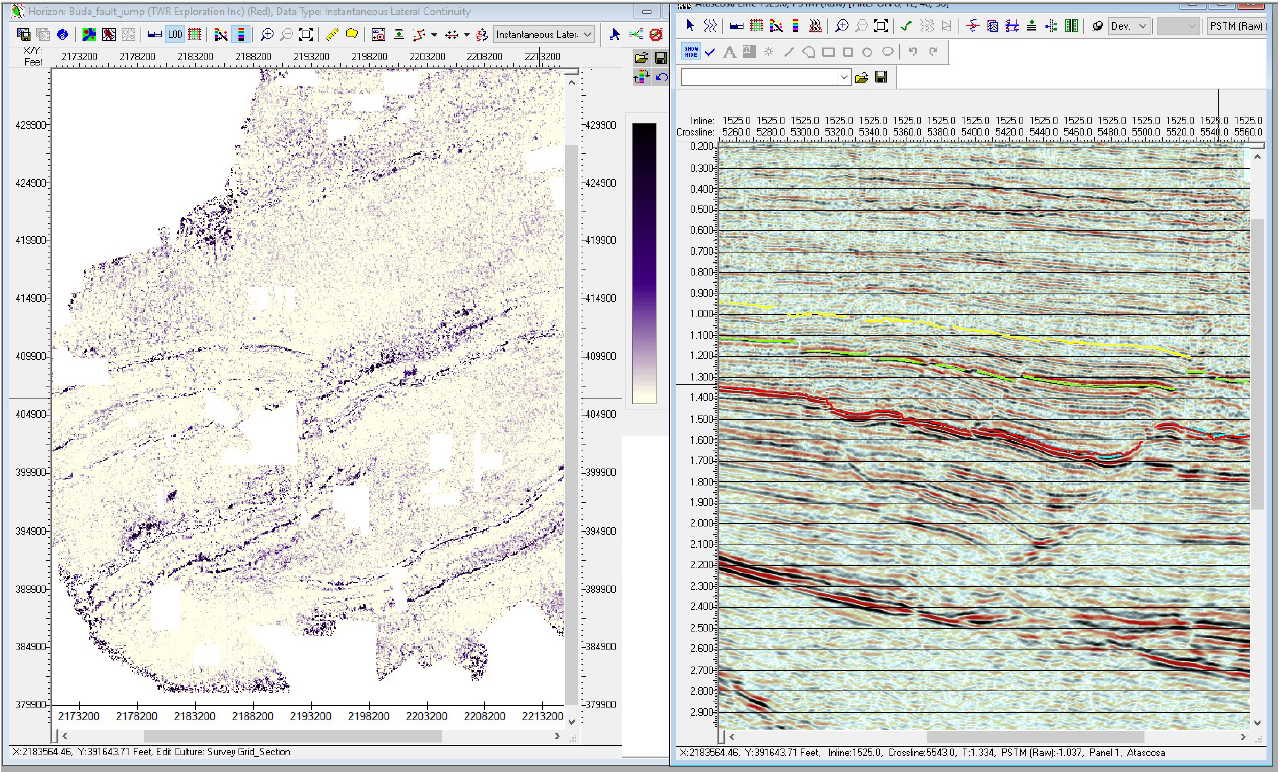Toggle the LOD button in map toolbar
Image resolution: width=1280 pixels, height=772 pixels.
tap(175, 34)
